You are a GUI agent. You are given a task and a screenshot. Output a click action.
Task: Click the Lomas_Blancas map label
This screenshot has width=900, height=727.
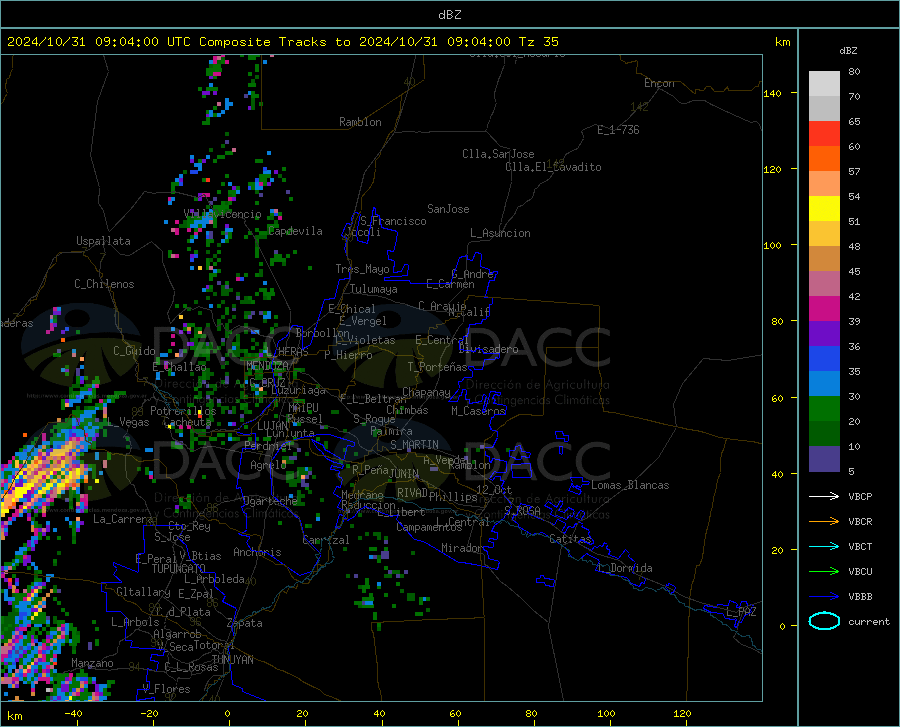pyautogui.click(x=630, y=485)
